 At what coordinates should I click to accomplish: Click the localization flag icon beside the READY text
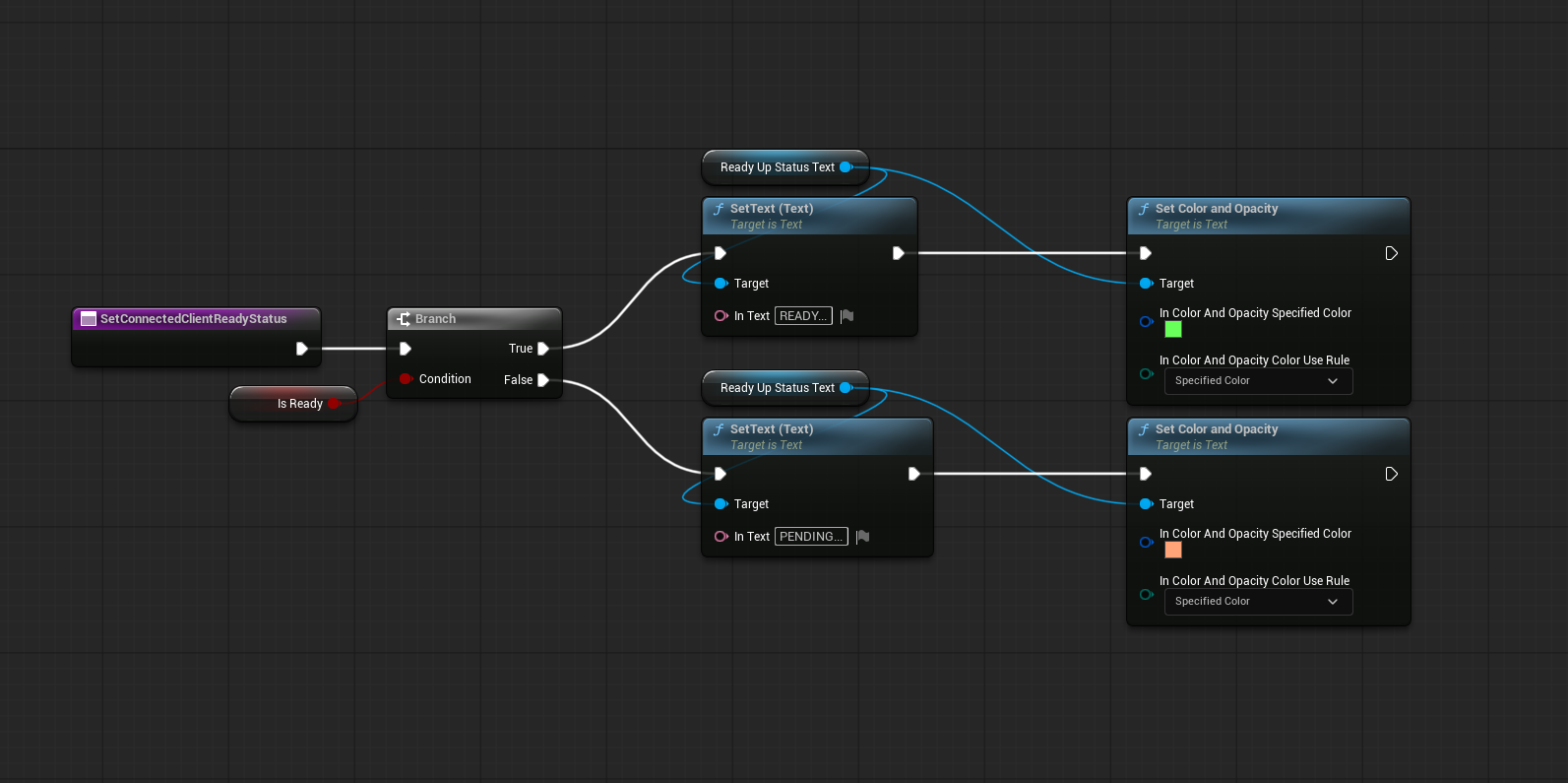(x=847, y=316)
